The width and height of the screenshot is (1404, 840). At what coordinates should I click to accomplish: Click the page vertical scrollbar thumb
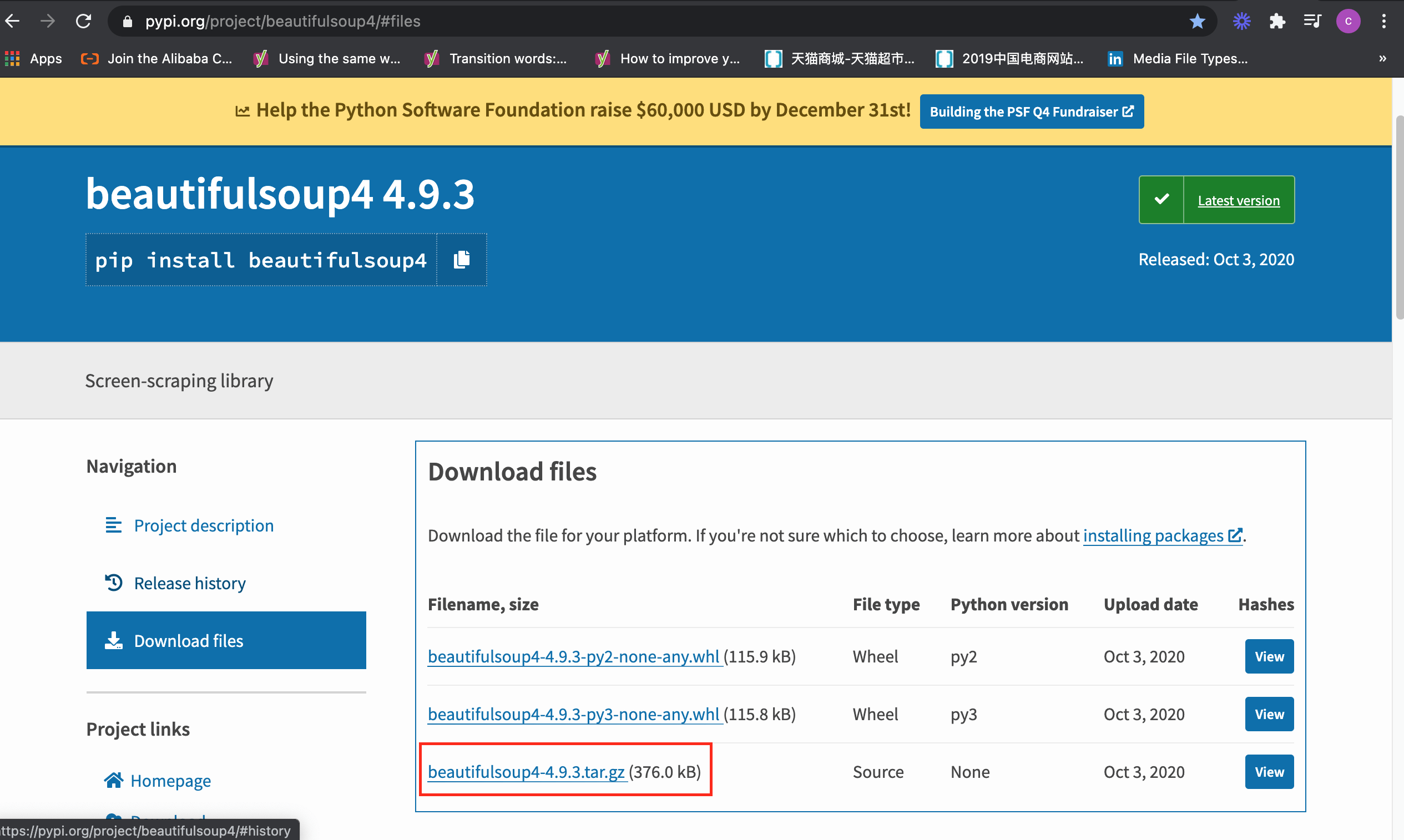pos(1399,217)
